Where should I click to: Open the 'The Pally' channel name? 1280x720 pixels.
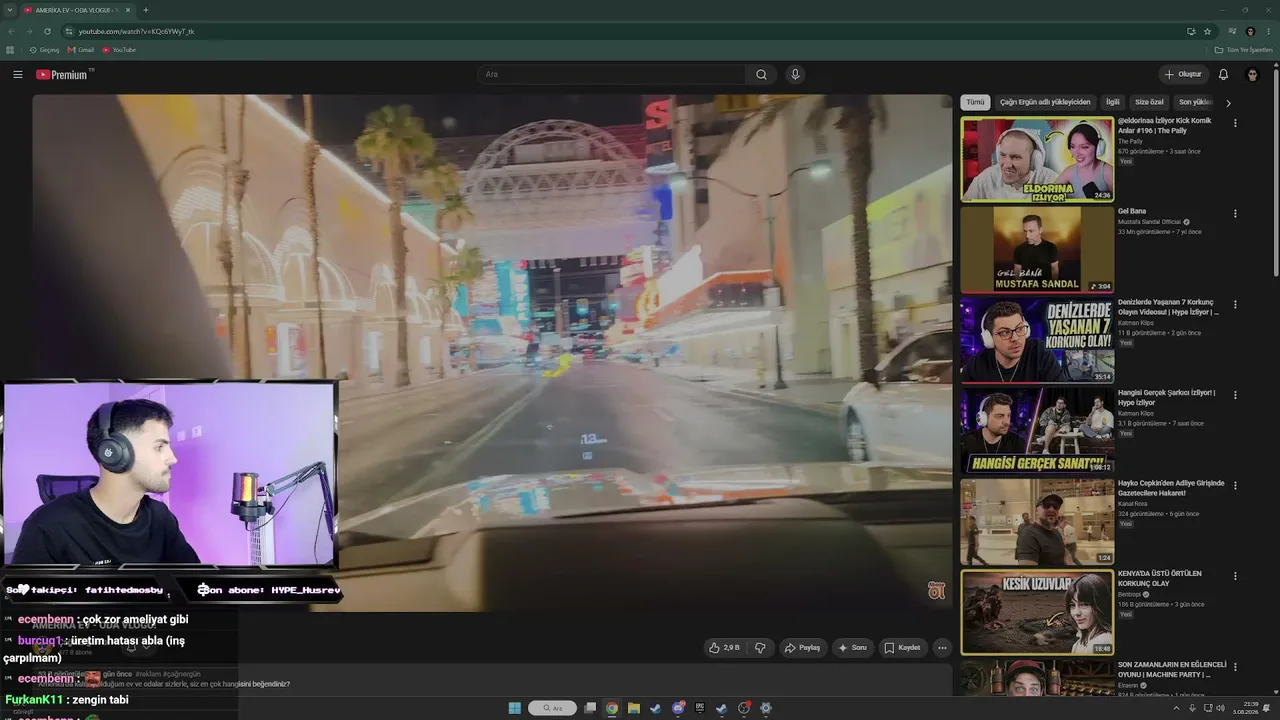[x=1130, y=141]
